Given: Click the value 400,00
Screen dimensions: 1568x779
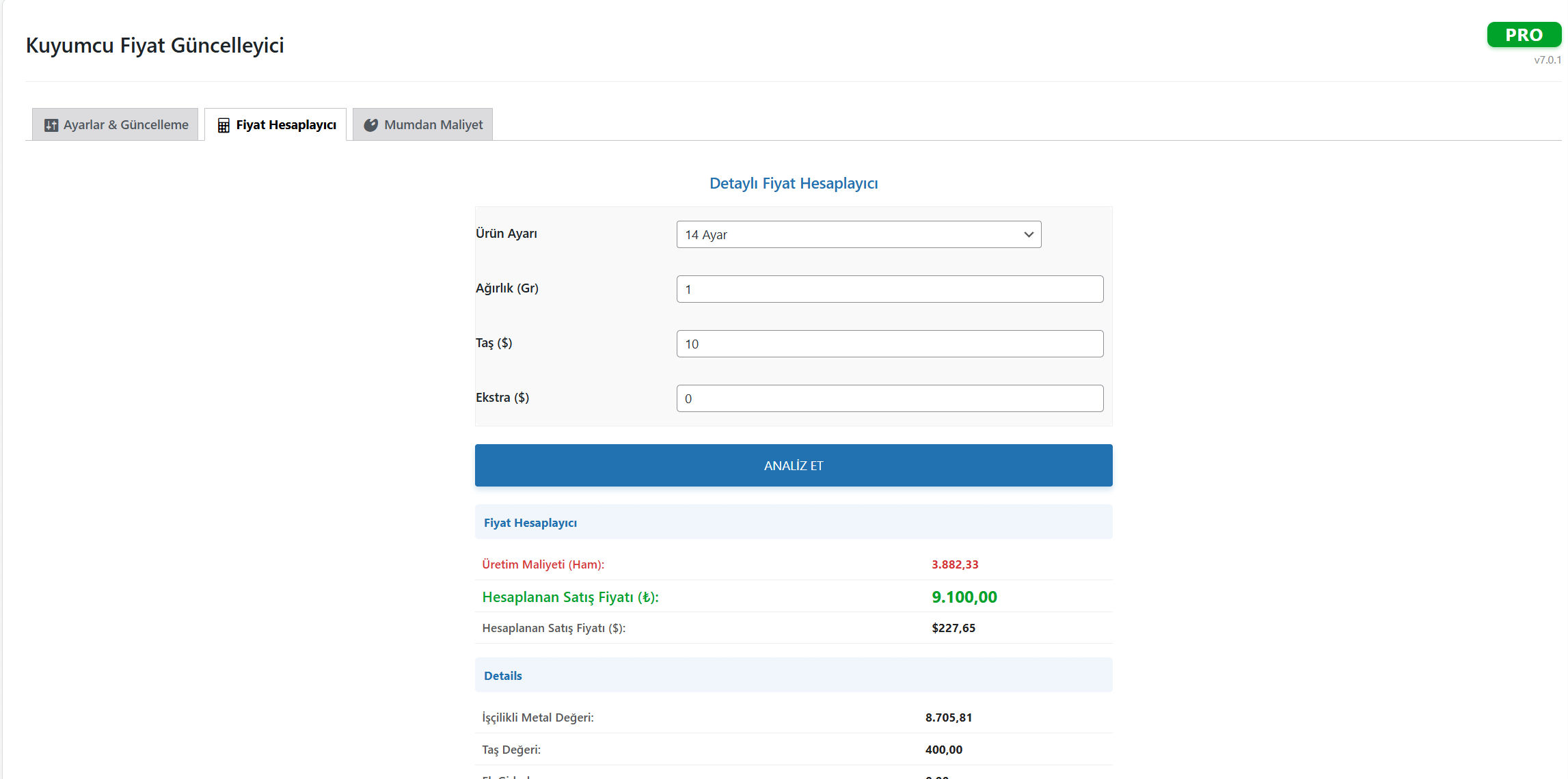Looking at the screenshot, I should coord(944,750).
